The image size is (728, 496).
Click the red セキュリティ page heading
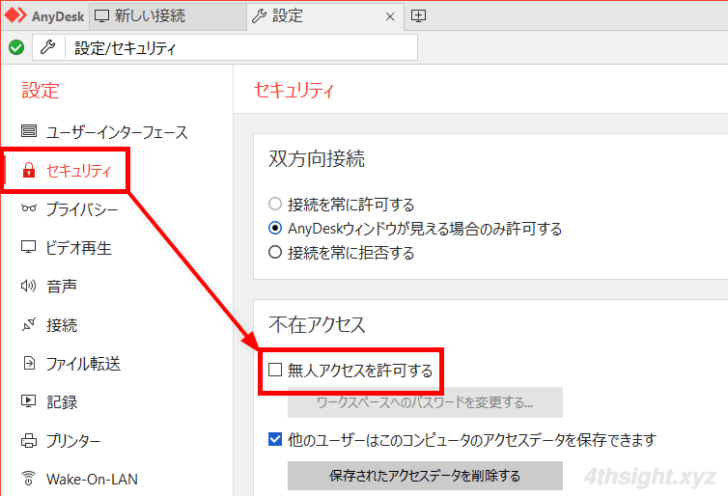(x=293, y=90)
